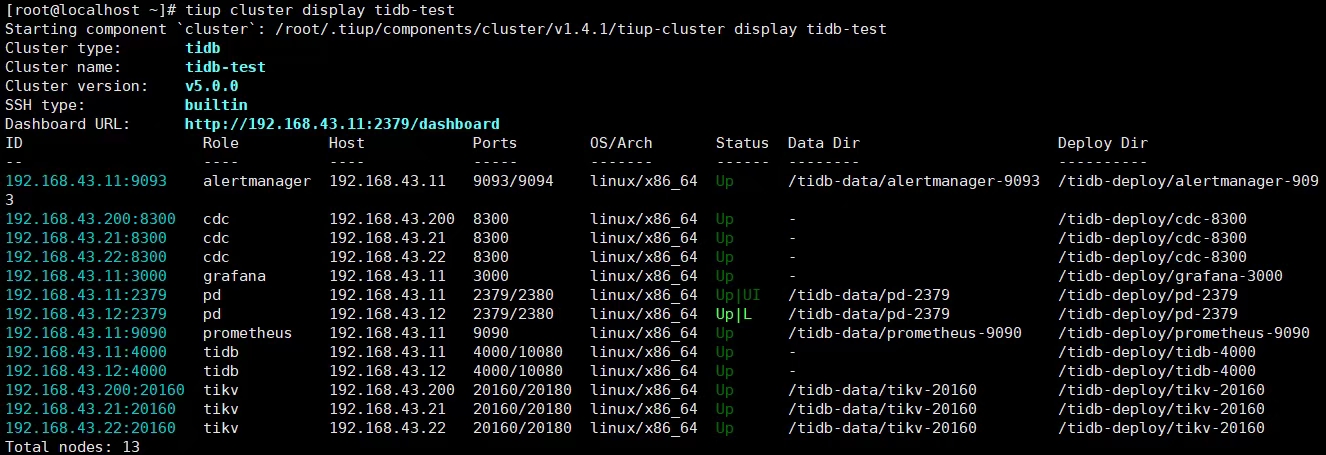1326x455 pixels.
Task: Click the grafana role cell
Action: coord(234,276)
